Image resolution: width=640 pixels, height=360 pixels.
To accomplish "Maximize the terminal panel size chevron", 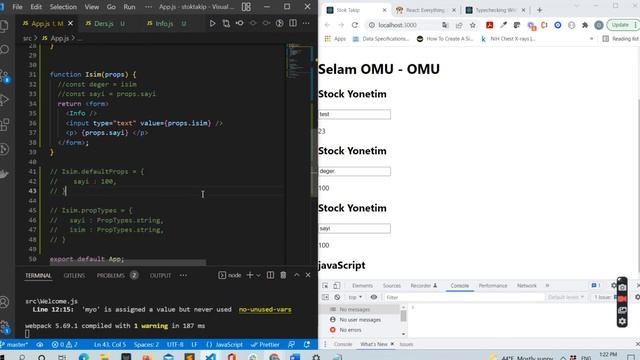I will pyautogui.click(x=296, y=275).
